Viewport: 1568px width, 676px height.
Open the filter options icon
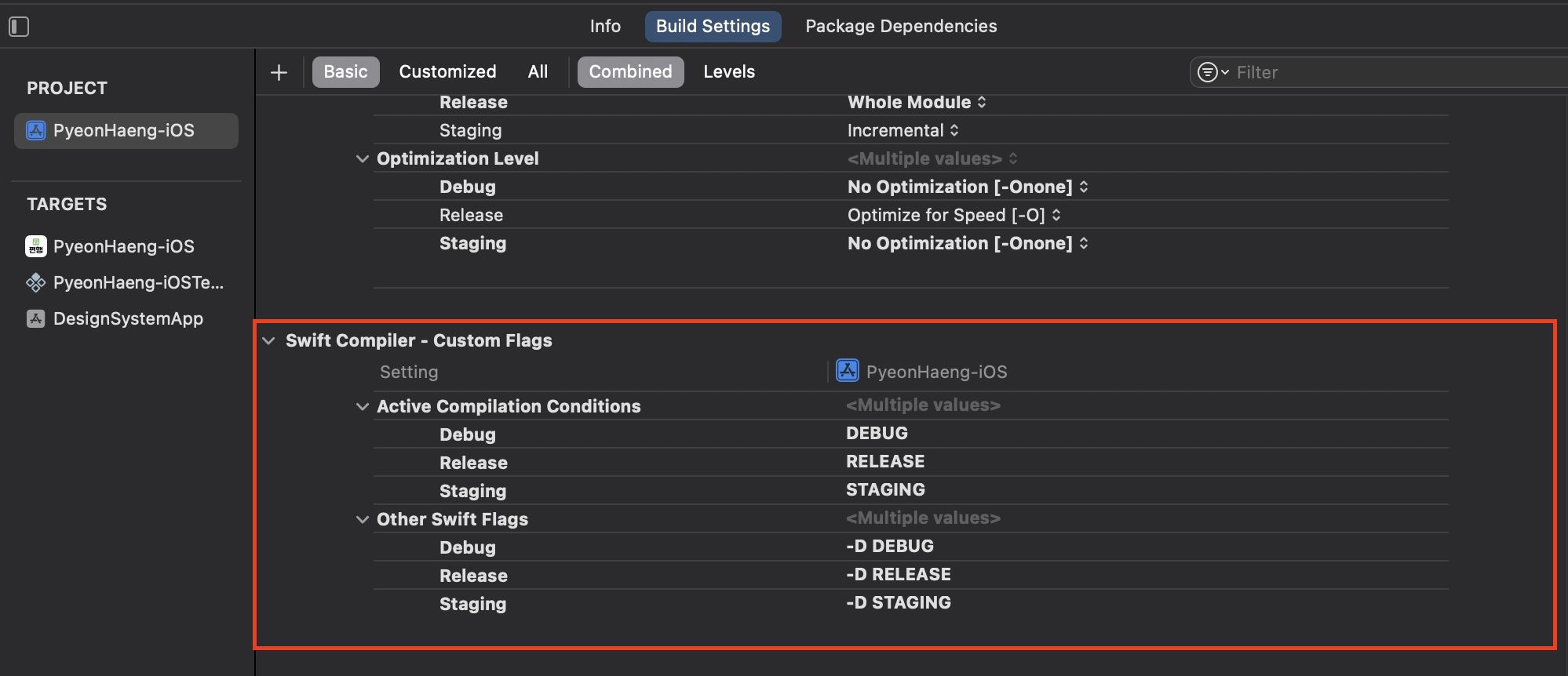coord(1212,72)
